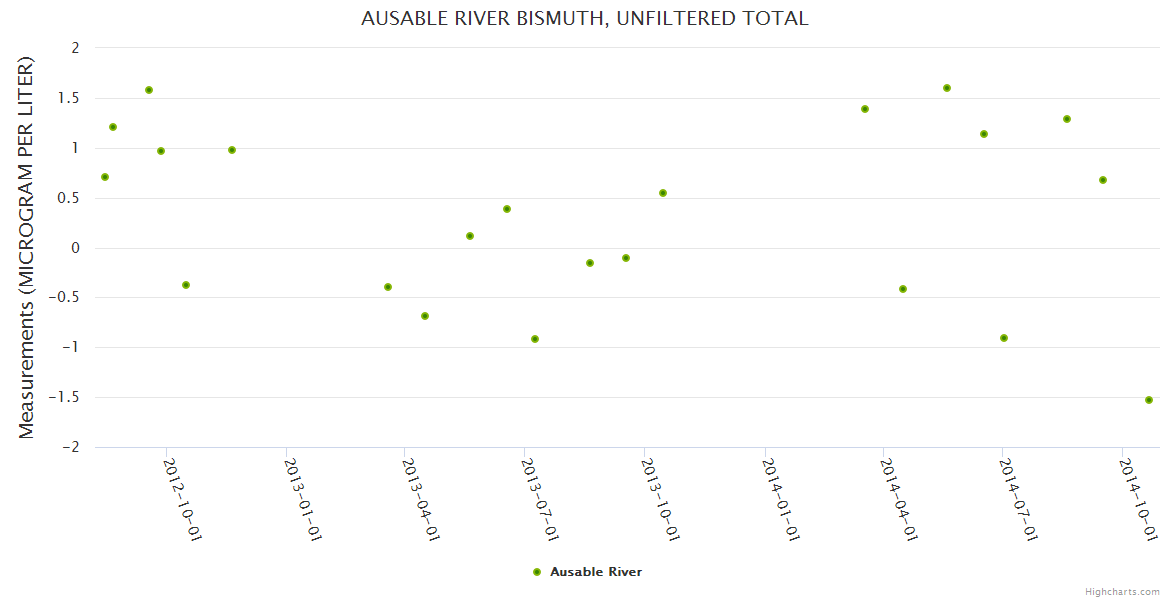This screenshot has width=1170, height=600.
Task: Click the lowest data point near -1.5
Action: (1149, 400)
